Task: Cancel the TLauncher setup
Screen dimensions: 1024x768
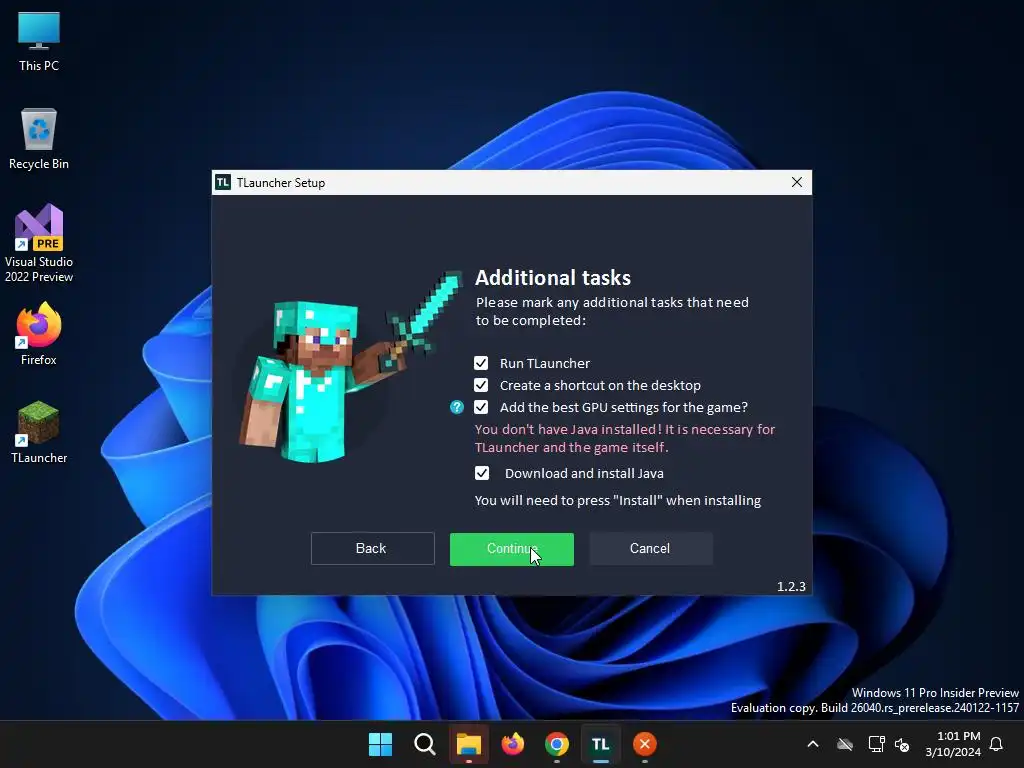Action: (650, 549)
